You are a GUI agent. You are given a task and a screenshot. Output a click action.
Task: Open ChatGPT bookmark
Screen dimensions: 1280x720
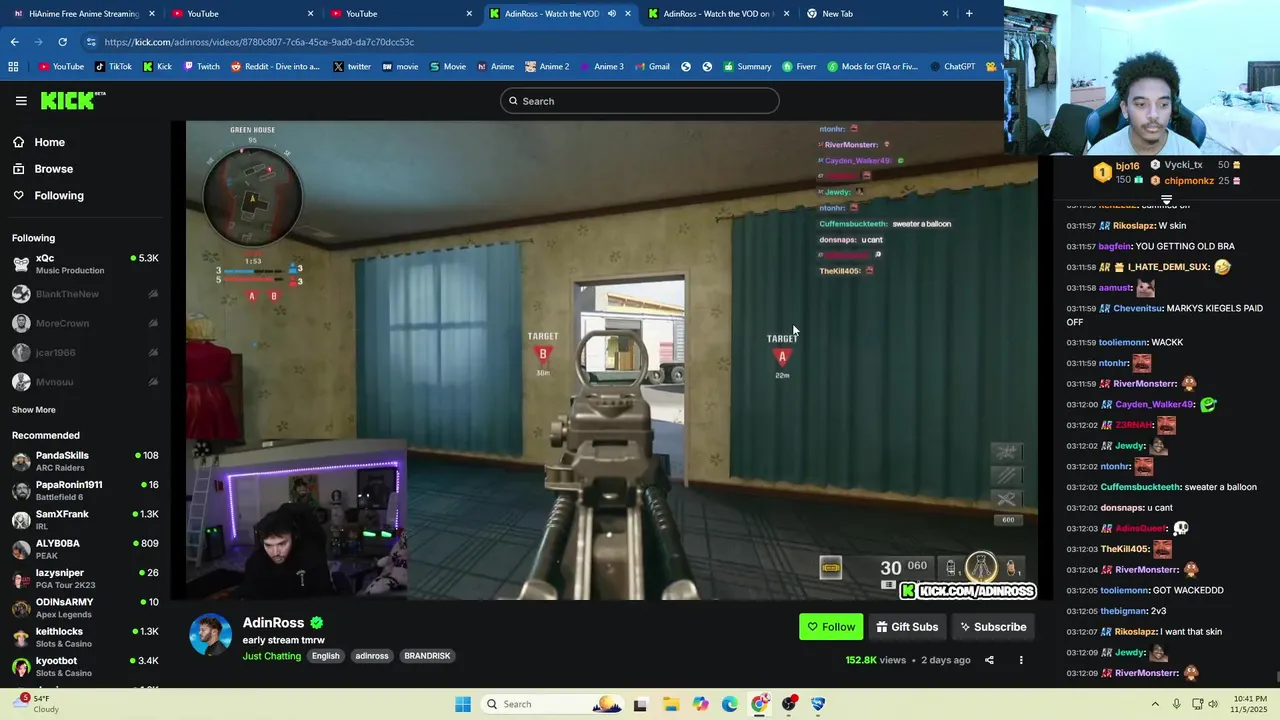[951, 67]
